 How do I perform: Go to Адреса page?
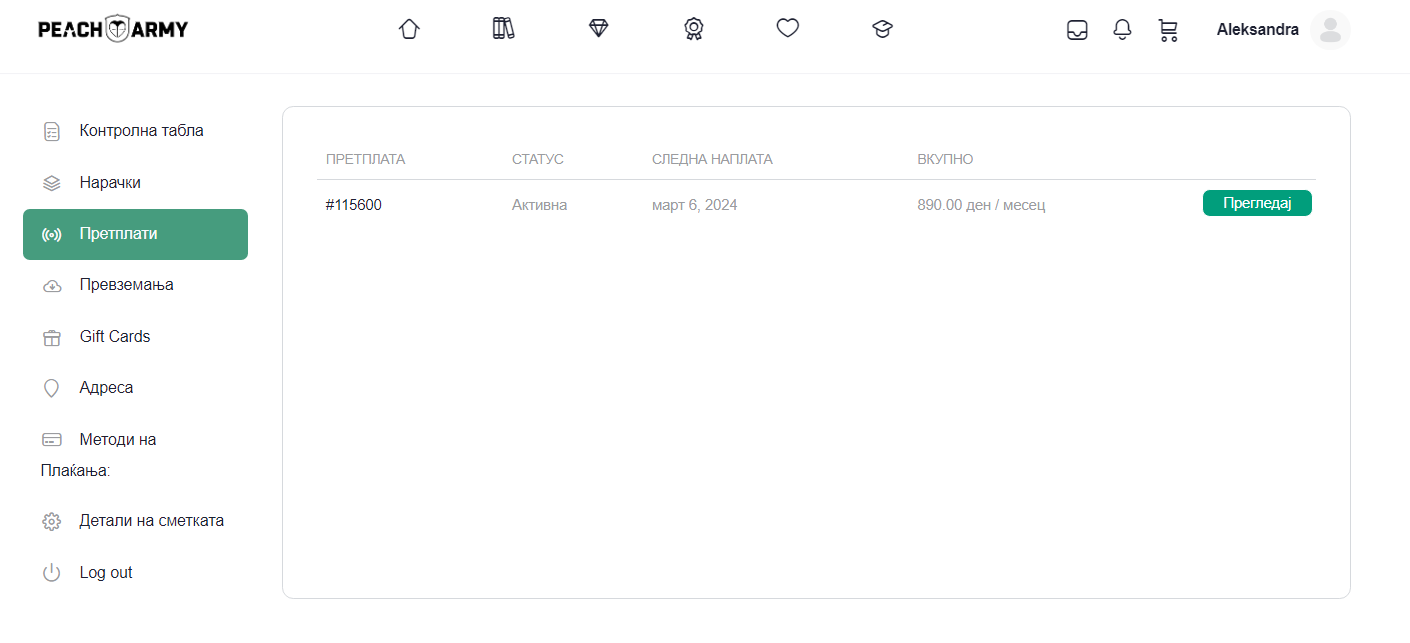pos(106,388)
